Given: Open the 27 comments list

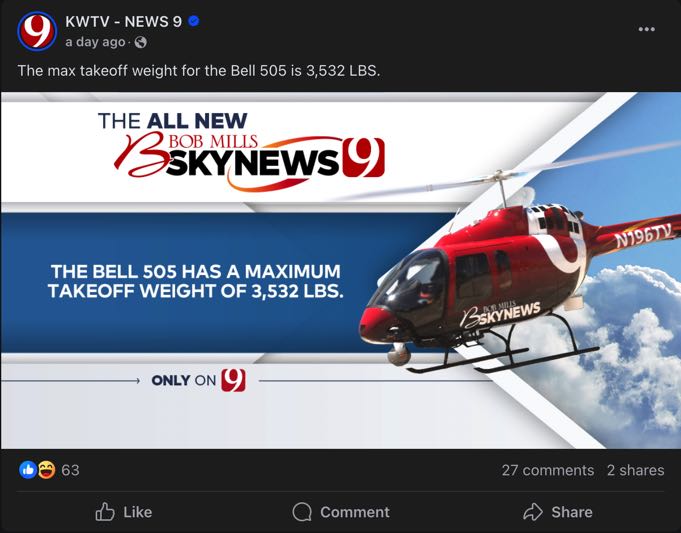Looking at the screenshot, I should [548, 470].
